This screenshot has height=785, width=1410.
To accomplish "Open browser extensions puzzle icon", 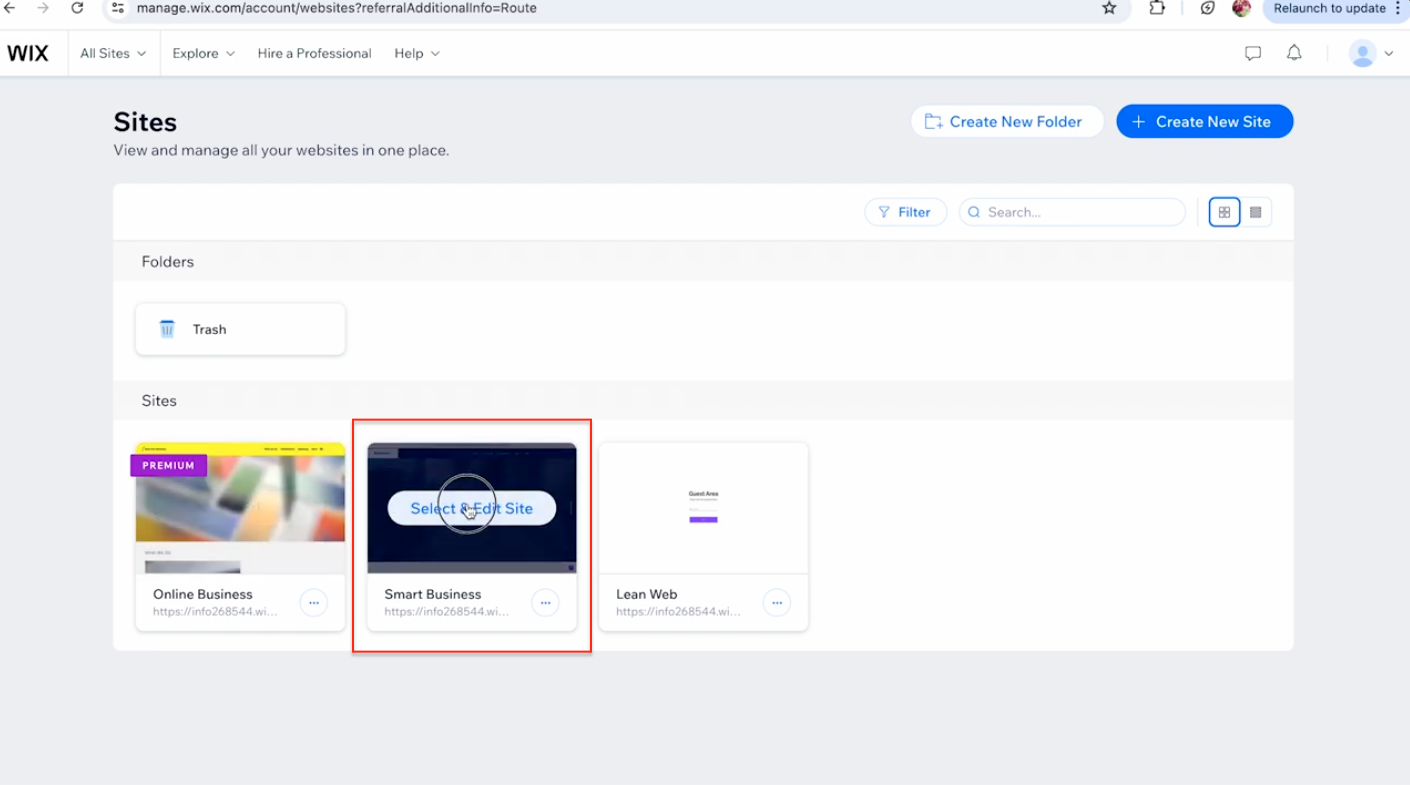I will [1157, 8].
